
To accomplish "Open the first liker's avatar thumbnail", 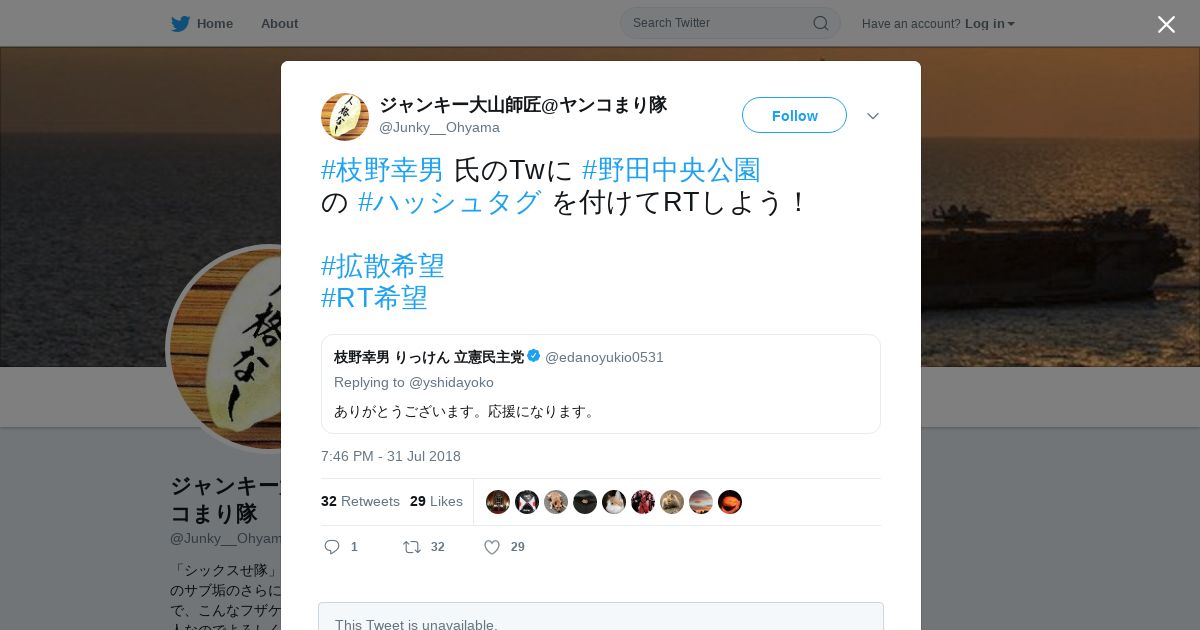I will click(x=498, y=502).
